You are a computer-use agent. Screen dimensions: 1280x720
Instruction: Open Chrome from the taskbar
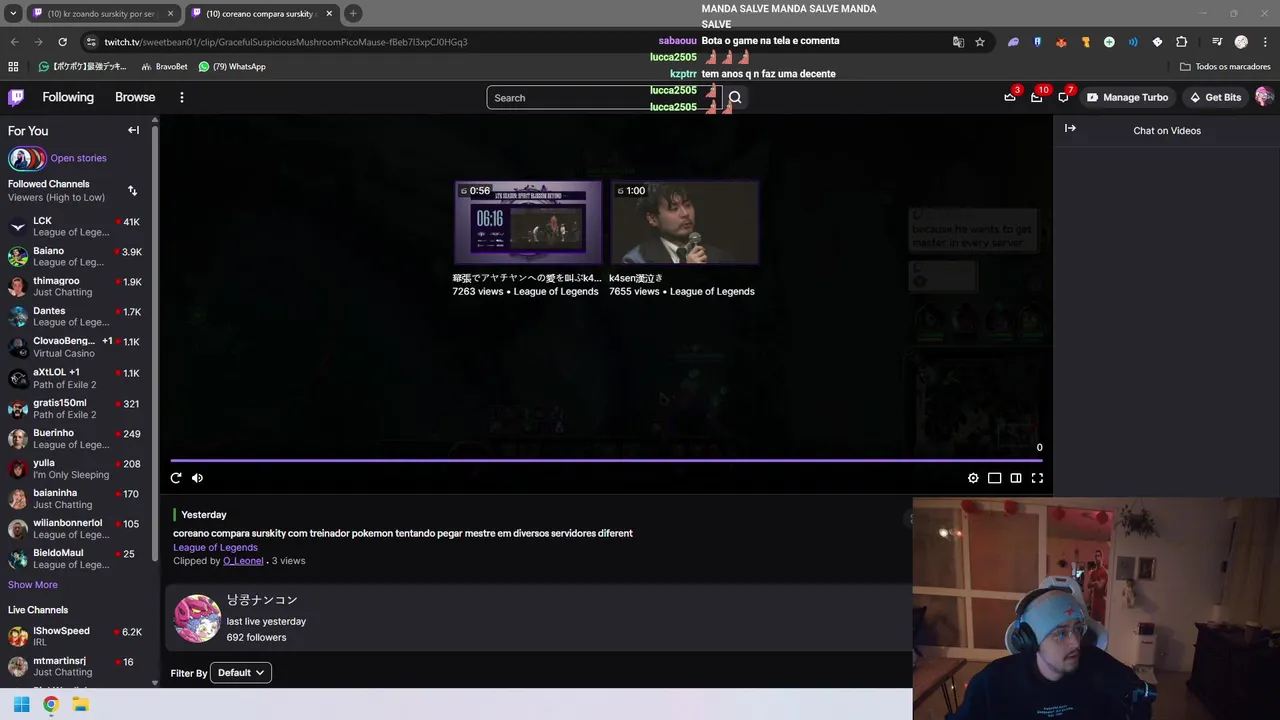click(x=51, y=704)
